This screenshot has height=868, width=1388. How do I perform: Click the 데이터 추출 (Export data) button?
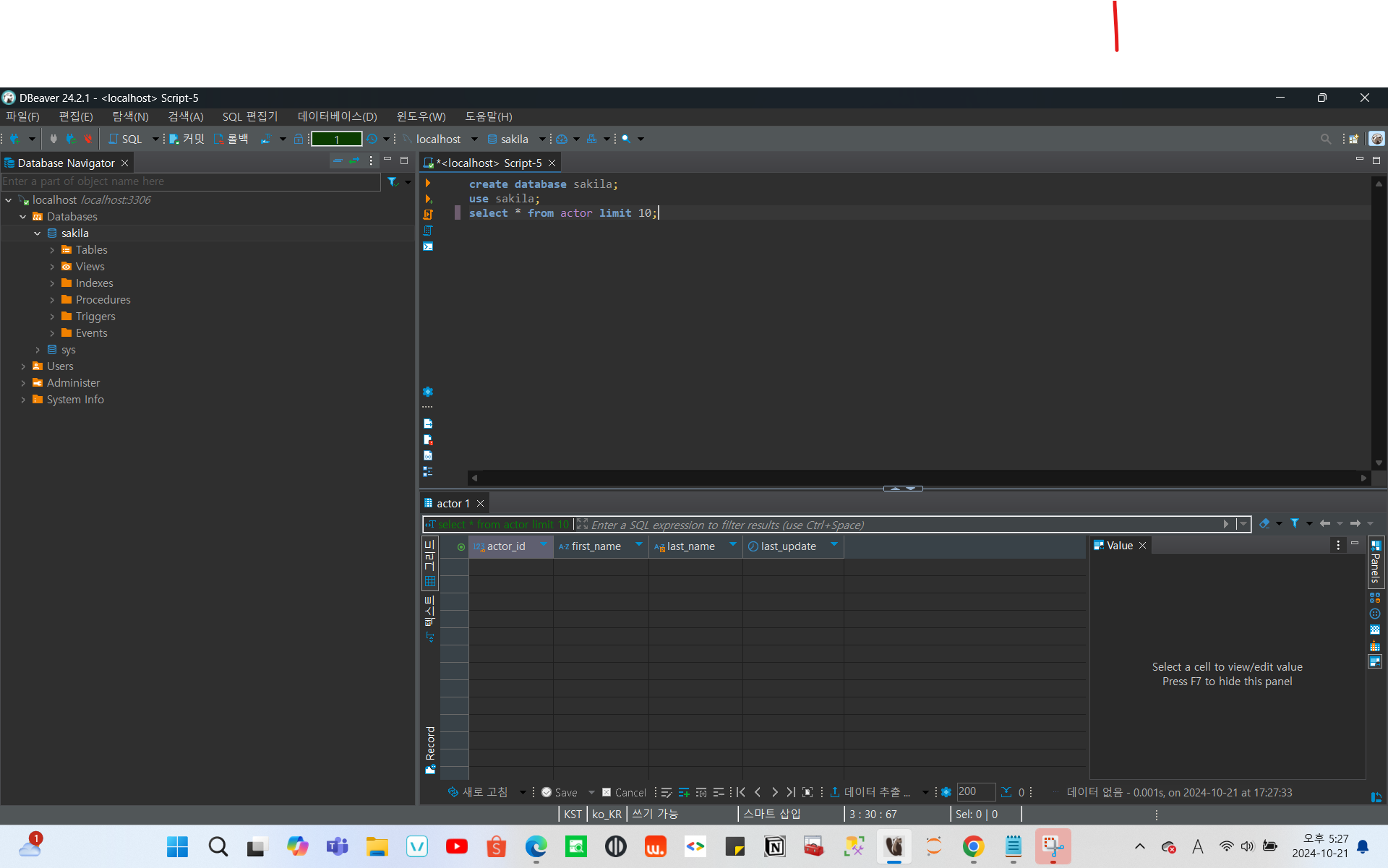pos(870,793)
